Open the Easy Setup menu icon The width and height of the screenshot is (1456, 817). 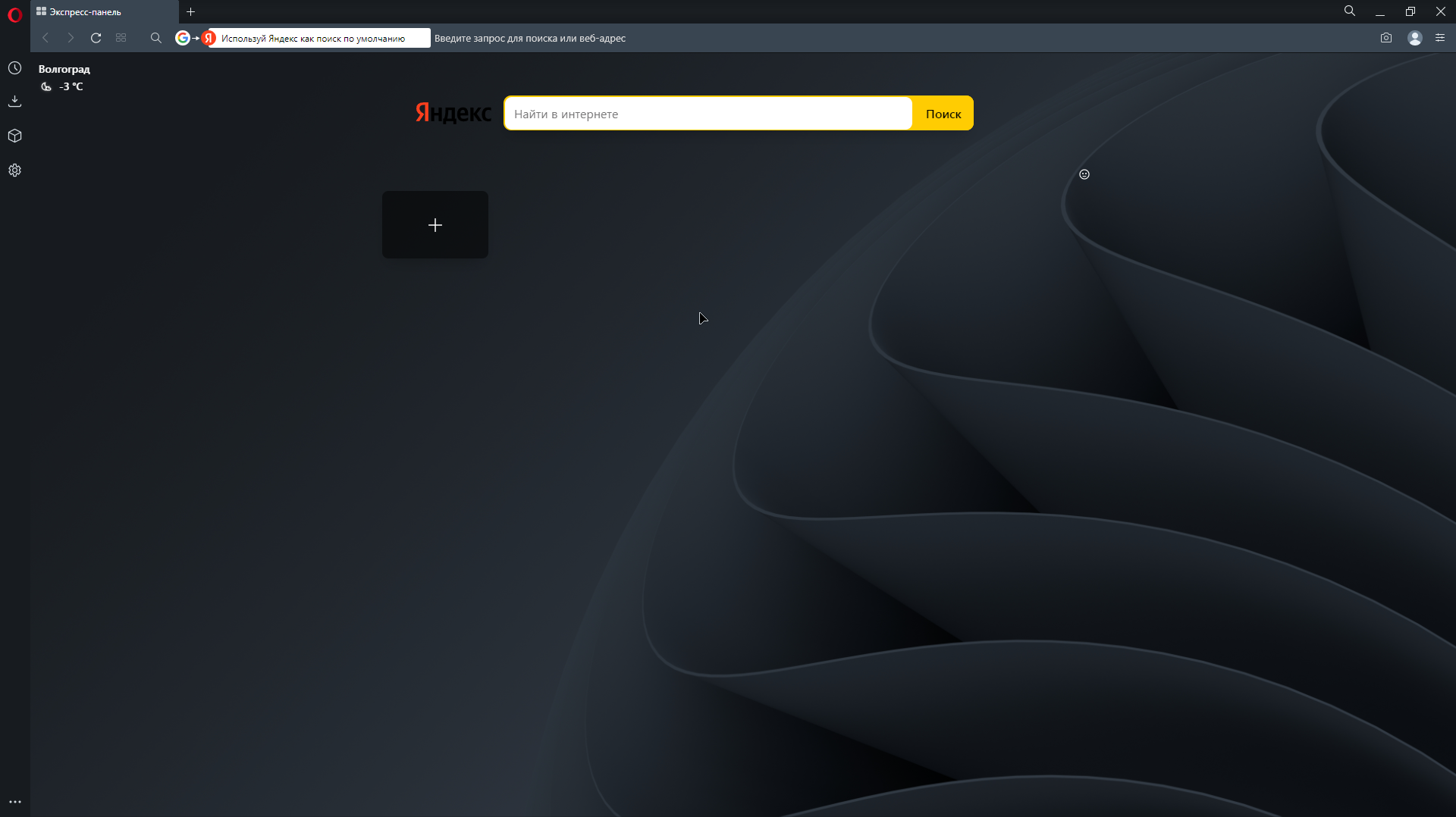click(1440, 38)
